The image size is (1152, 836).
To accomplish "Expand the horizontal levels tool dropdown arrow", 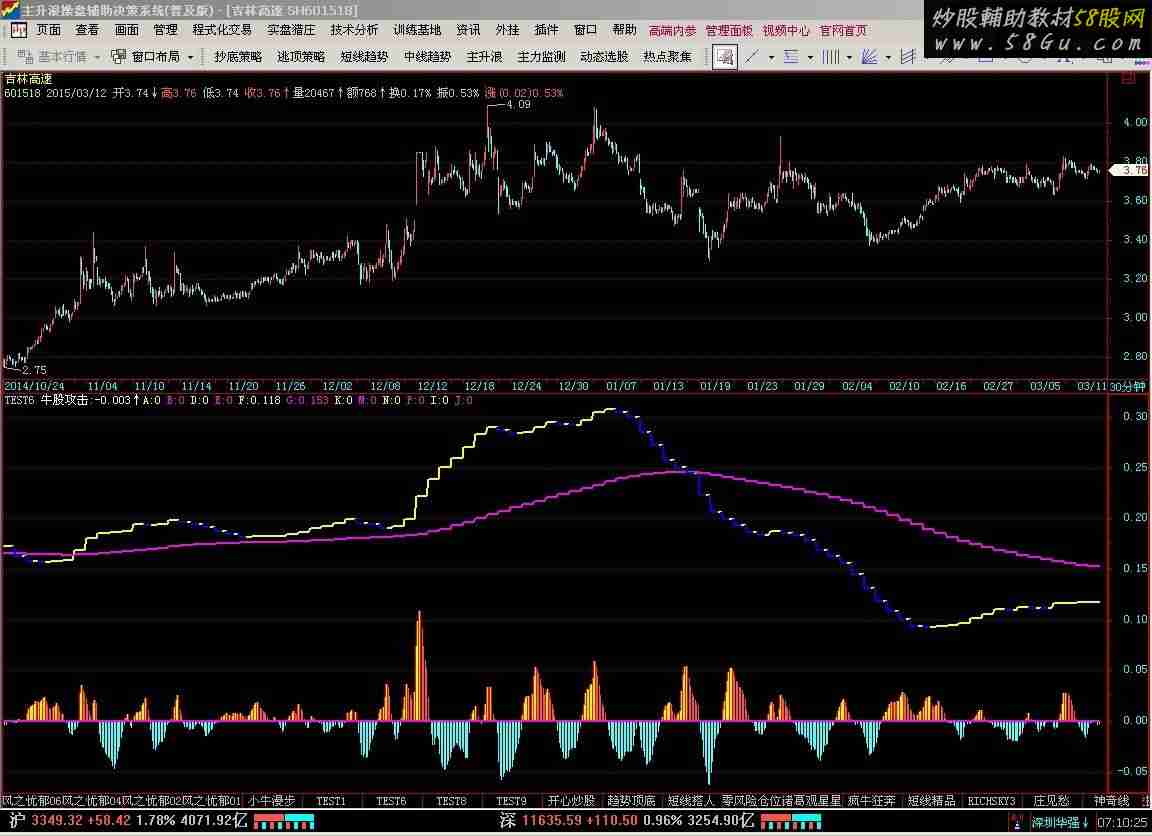I will tap(810, 57).
